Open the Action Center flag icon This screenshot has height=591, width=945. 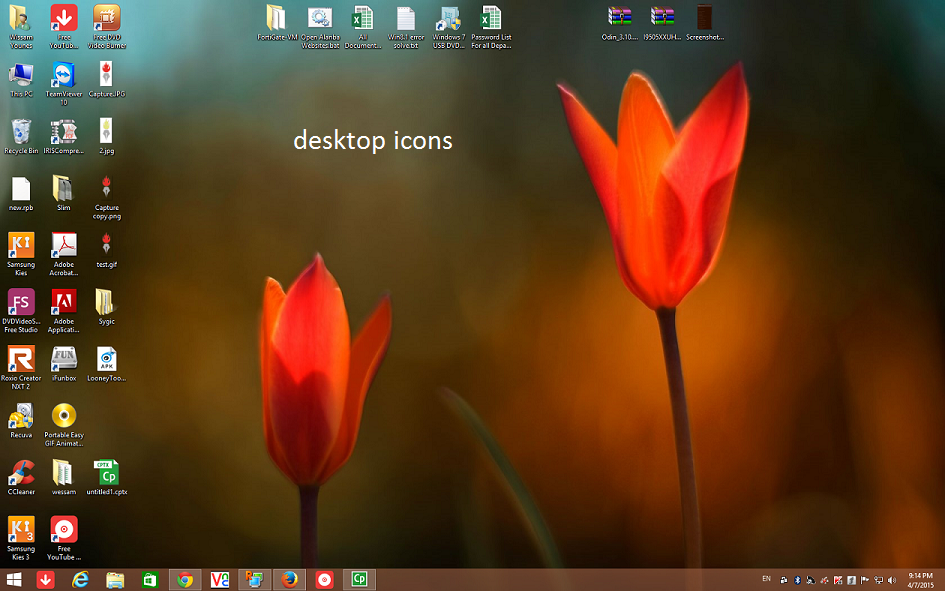pyautogui.click(x=865, y=580)
